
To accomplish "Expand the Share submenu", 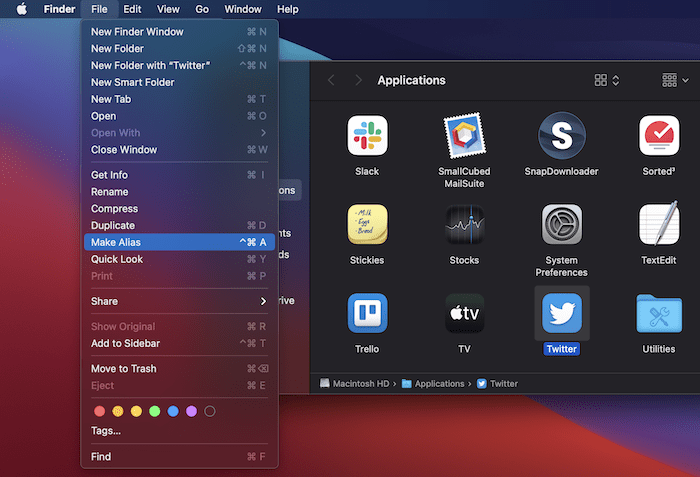I will click(179, 301).
